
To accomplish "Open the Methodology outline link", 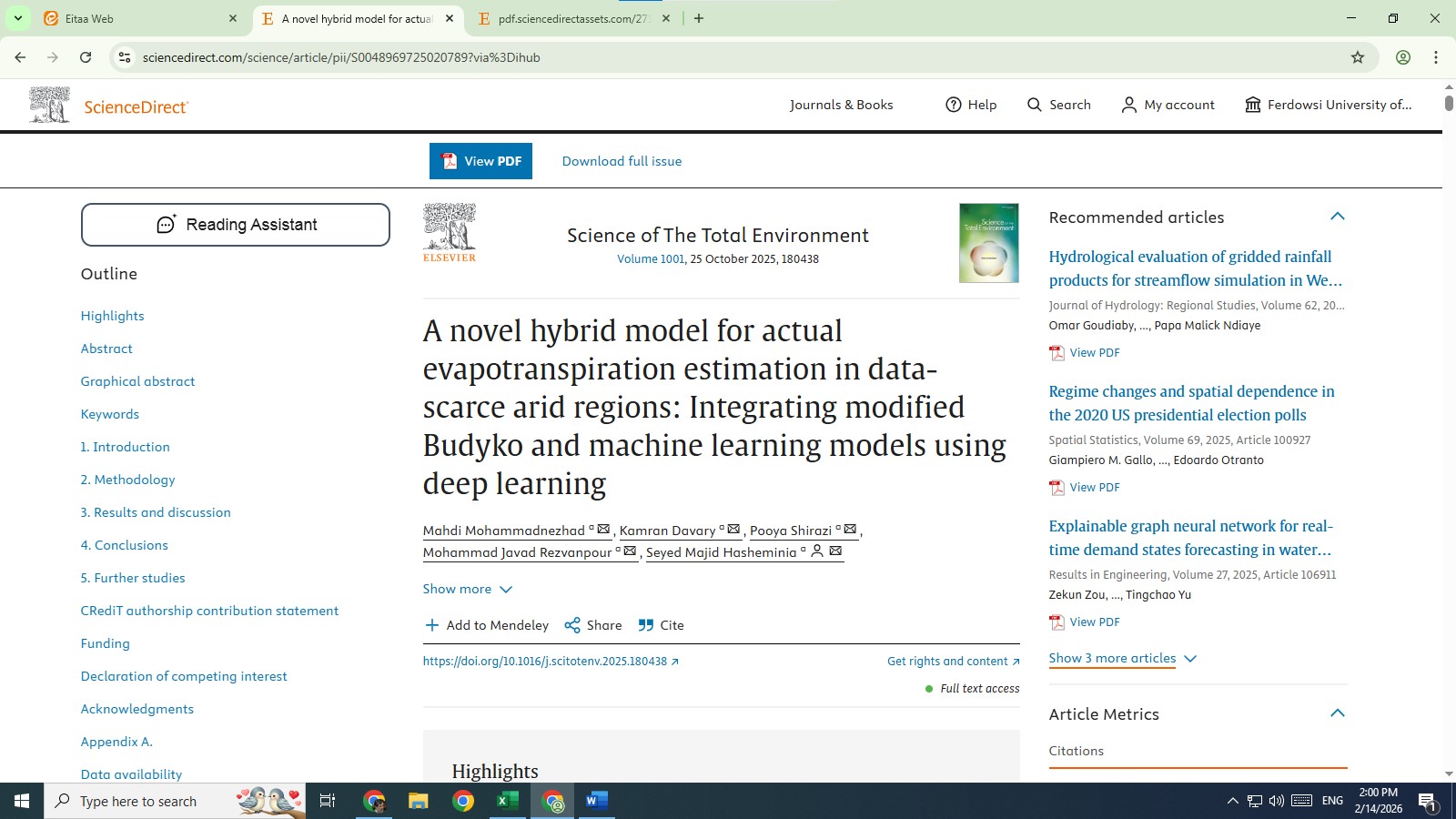I will [127, 480].
